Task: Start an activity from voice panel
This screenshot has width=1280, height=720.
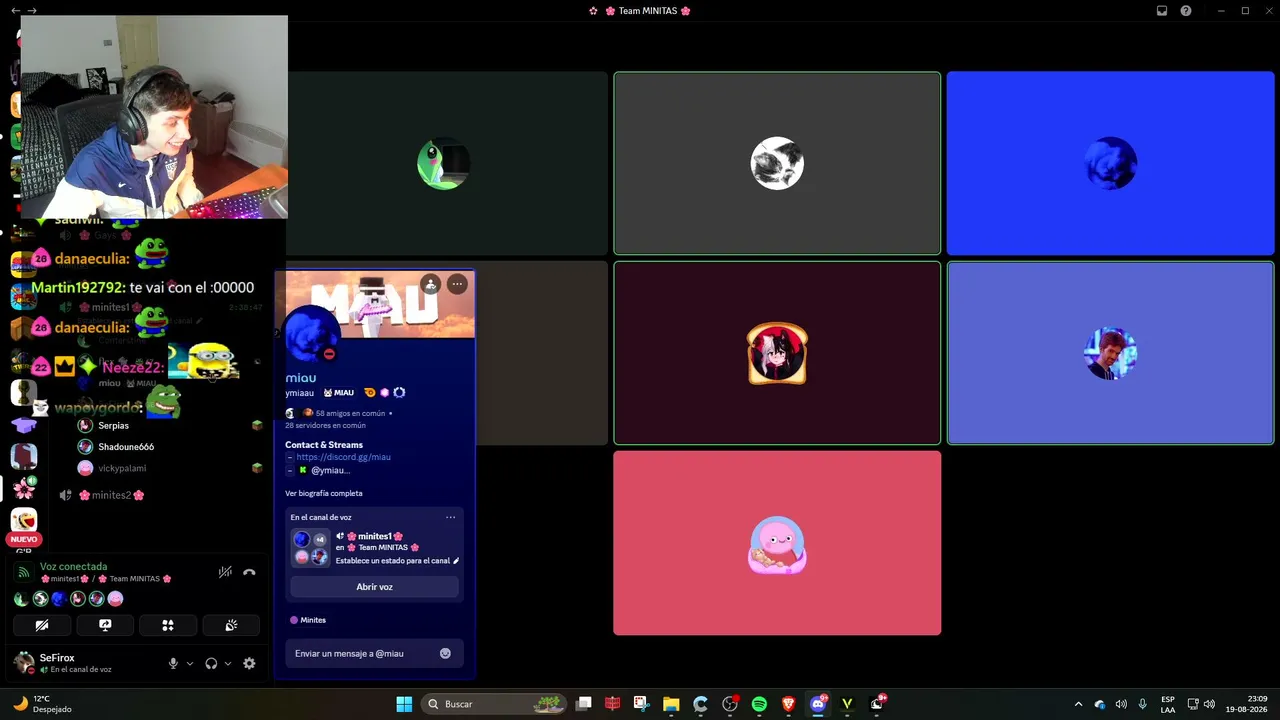Action: point(168,625)
